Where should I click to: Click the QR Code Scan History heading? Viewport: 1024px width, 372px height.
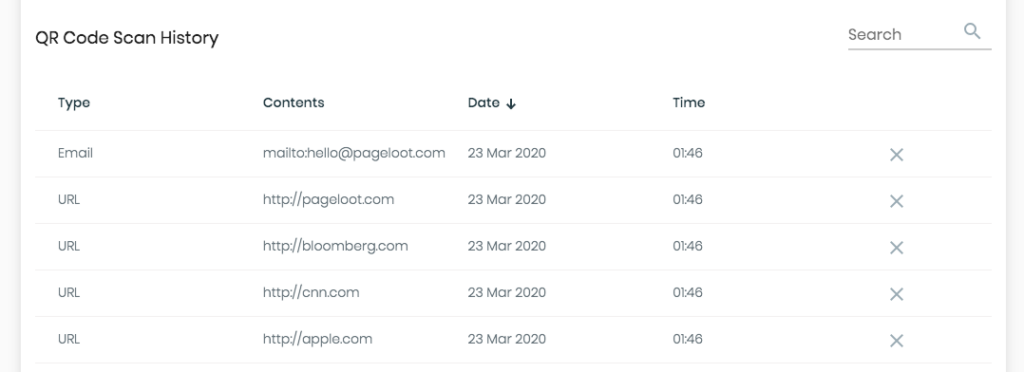point(127,38)
